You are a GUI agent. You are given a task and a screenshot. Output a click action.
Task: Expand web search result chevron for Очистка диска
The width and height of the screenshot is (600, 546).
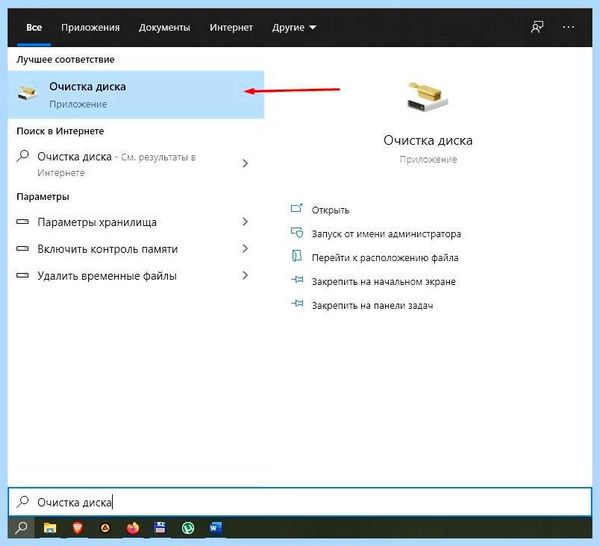tap(245, 163)
